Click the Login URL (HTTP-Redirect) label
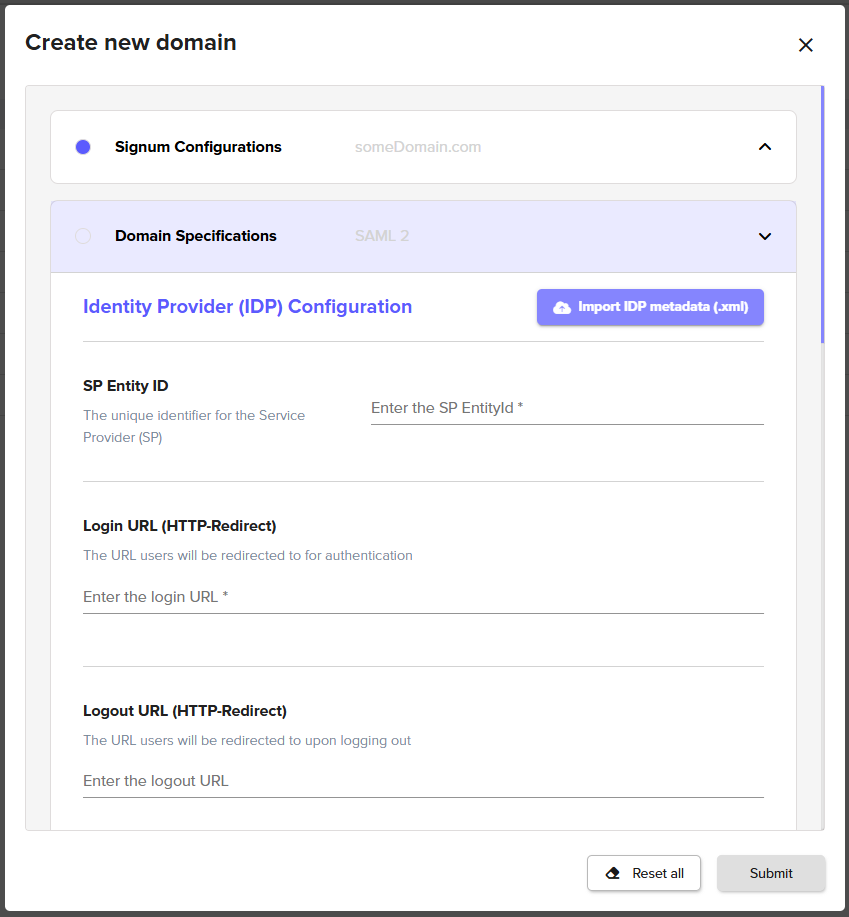The height and width of the screenshot is (917, 849). 180,525
